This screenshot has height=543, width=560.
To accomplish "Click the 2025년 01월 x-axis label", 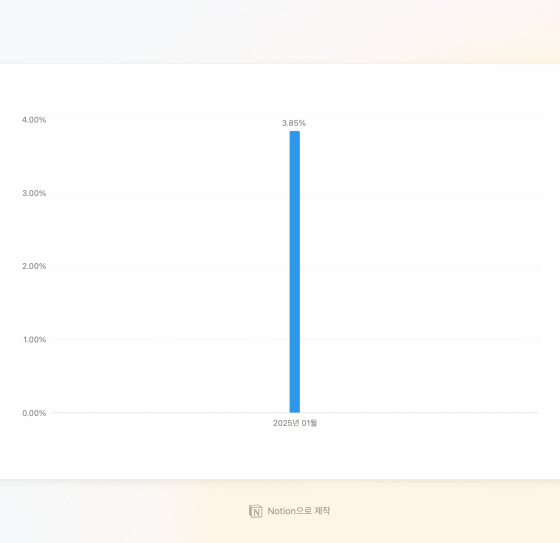I will click(x=295, y=423).
